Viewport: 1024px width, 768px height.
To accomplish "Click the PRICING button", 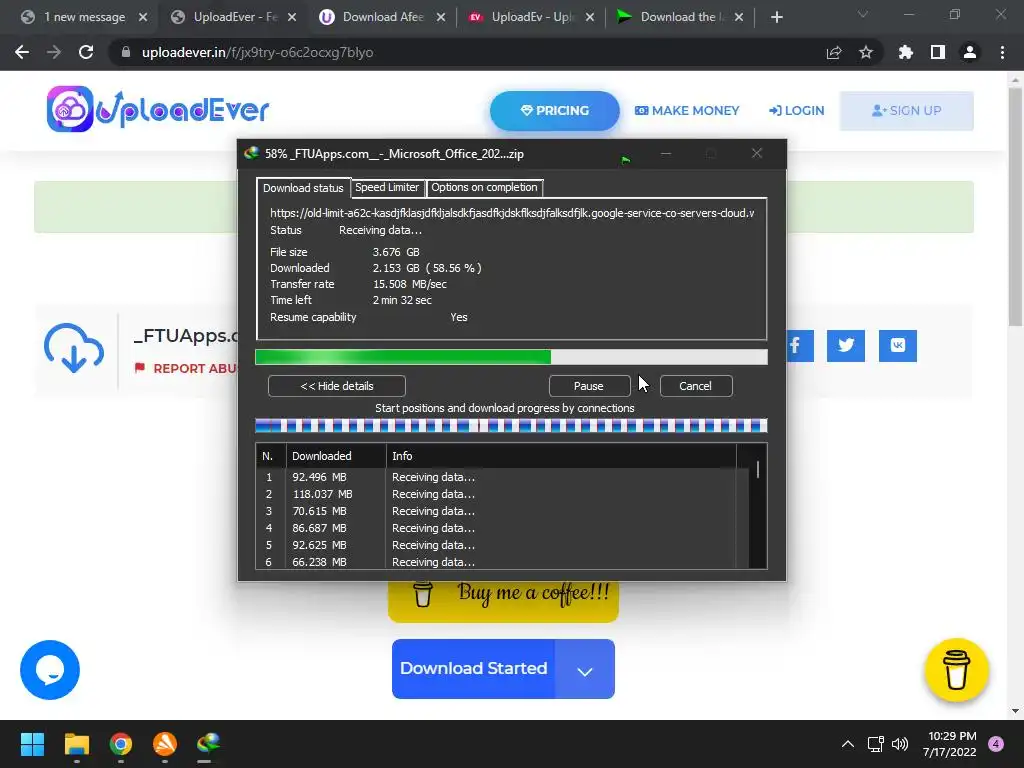I will pos(554,110).
